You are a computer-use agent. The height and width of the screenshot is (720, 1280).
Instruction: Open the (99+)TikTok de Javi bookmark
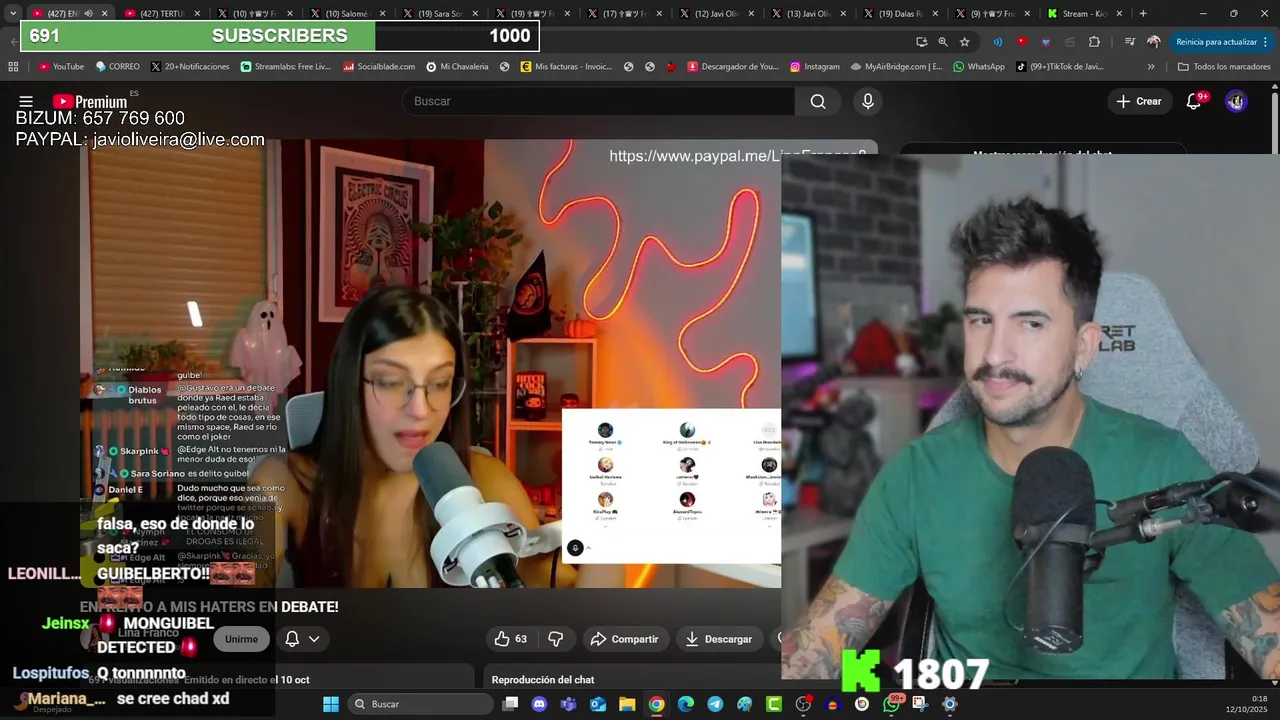(x=1060, y=67)
